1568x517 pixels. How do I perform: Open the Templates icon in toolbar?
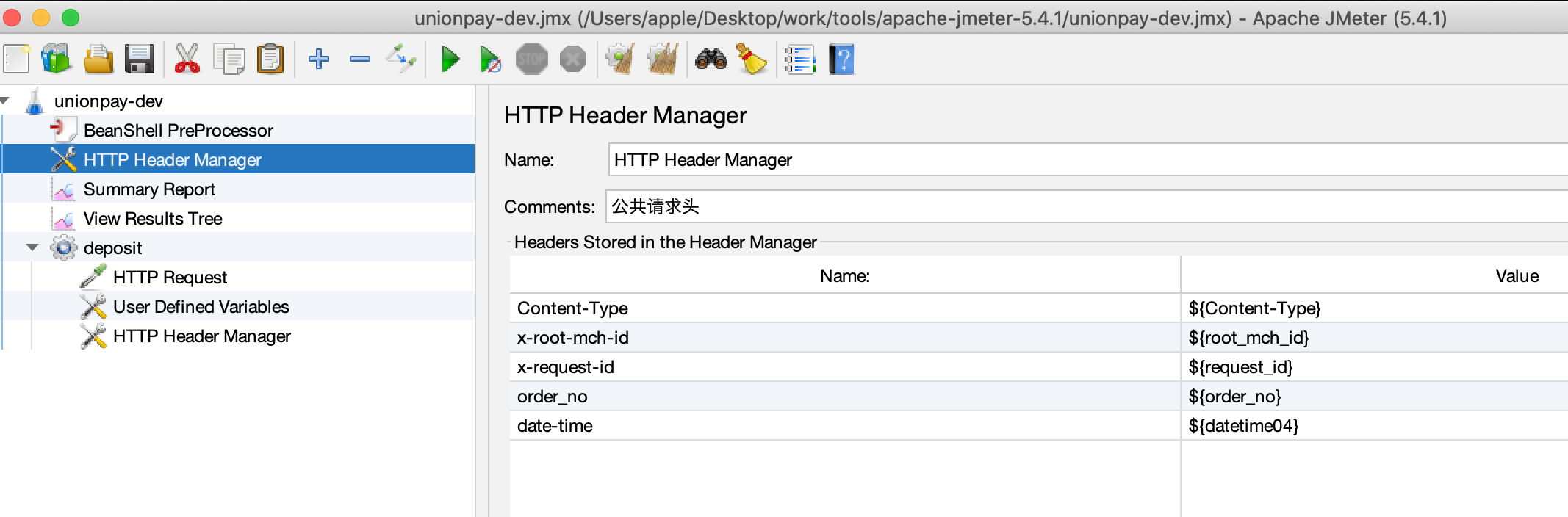pyautogui.click(x=57, y=59)
